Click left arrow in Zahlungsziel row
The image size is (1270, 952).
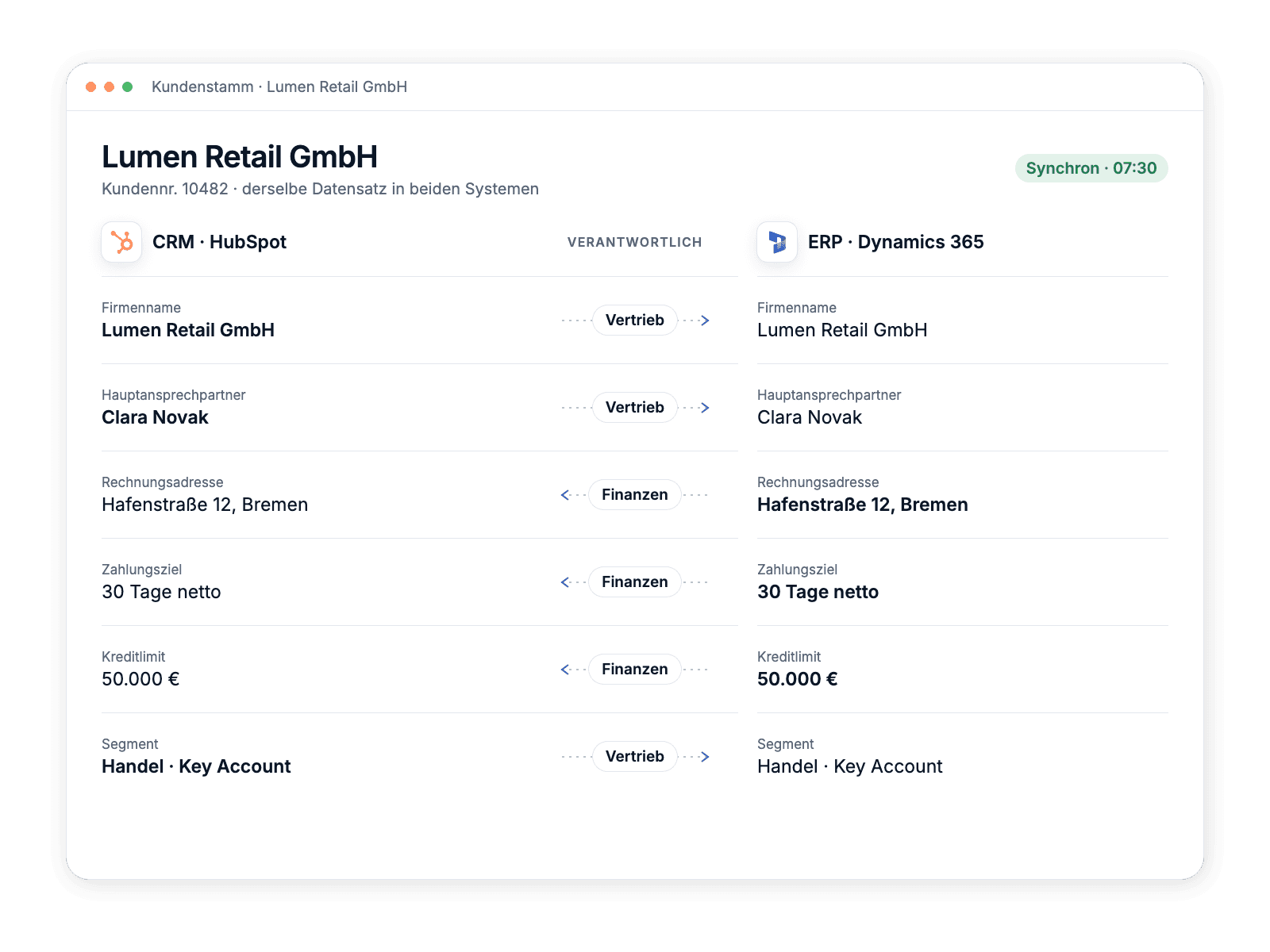click(566, 582)
